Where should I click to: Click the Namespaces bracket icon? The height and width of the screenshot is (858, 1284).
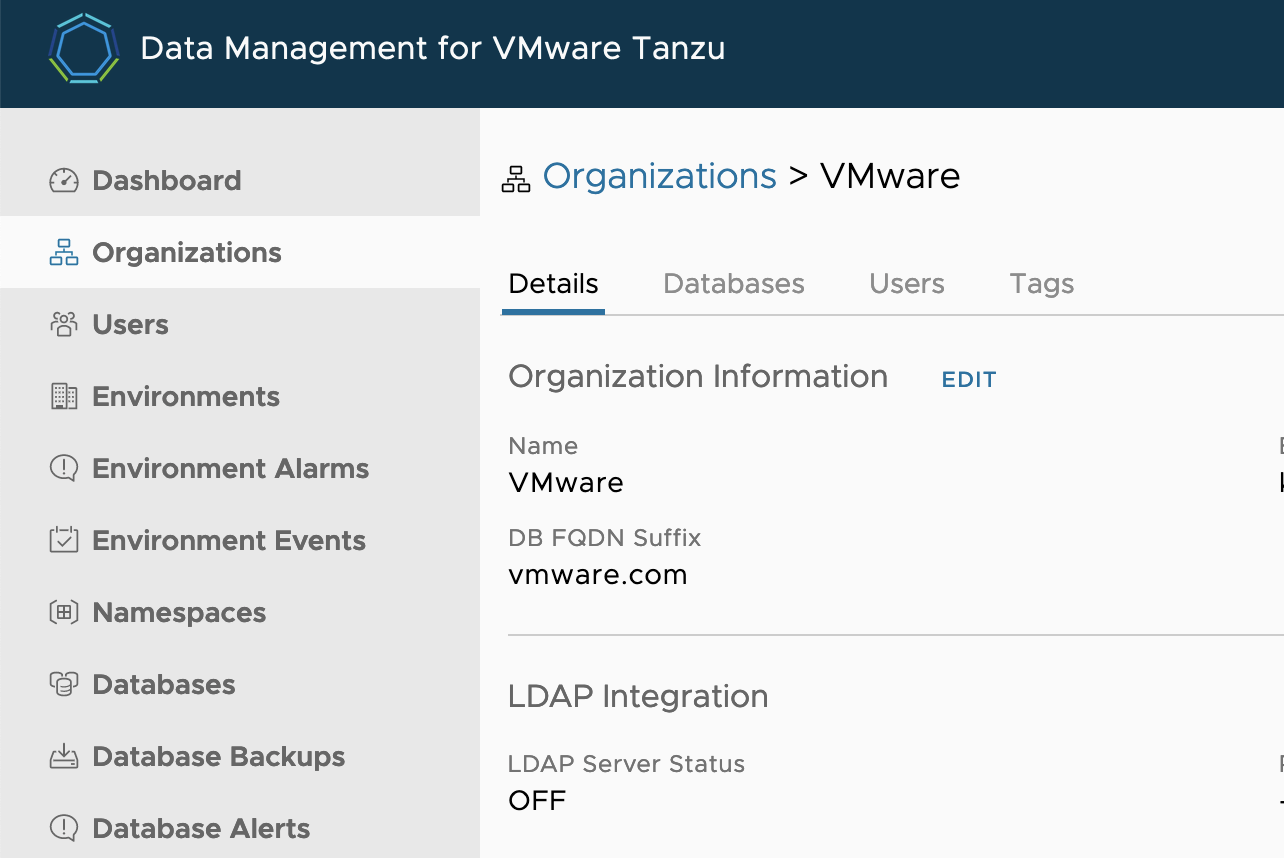[64, 613]
